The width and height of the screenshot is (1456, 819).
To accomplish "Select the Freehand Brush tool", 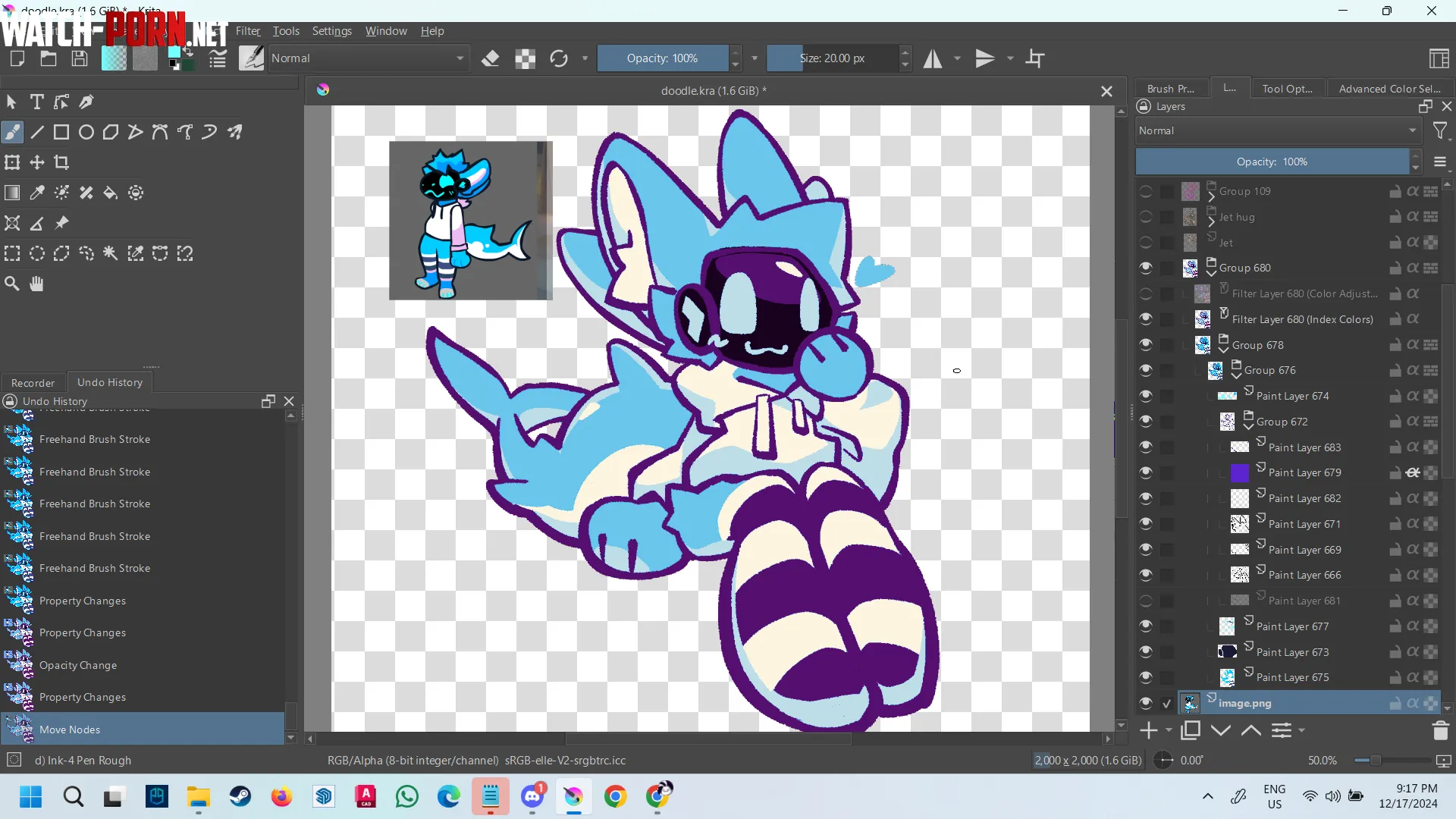I will pos(12,132).
